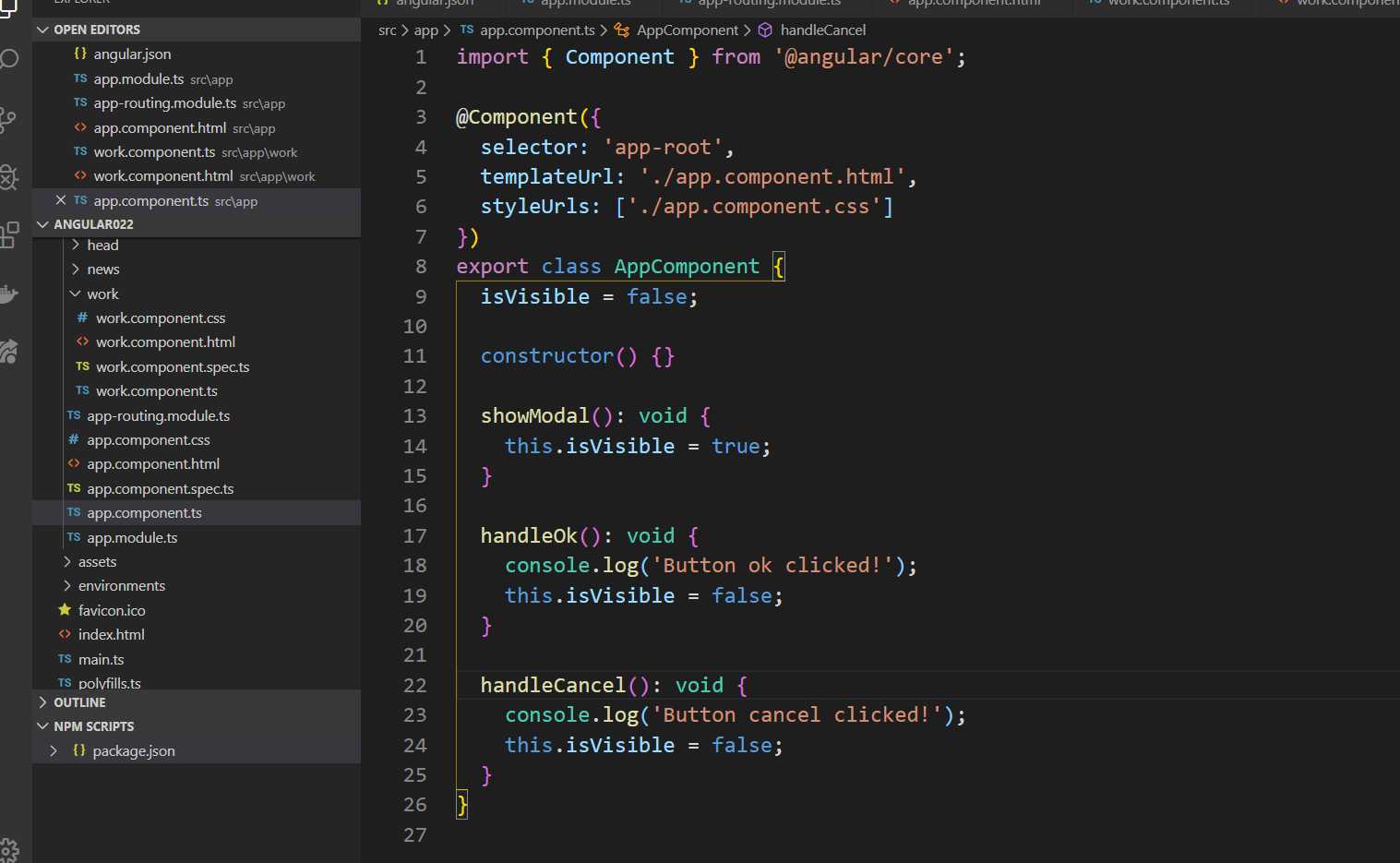Open the Extensions view

8,234
